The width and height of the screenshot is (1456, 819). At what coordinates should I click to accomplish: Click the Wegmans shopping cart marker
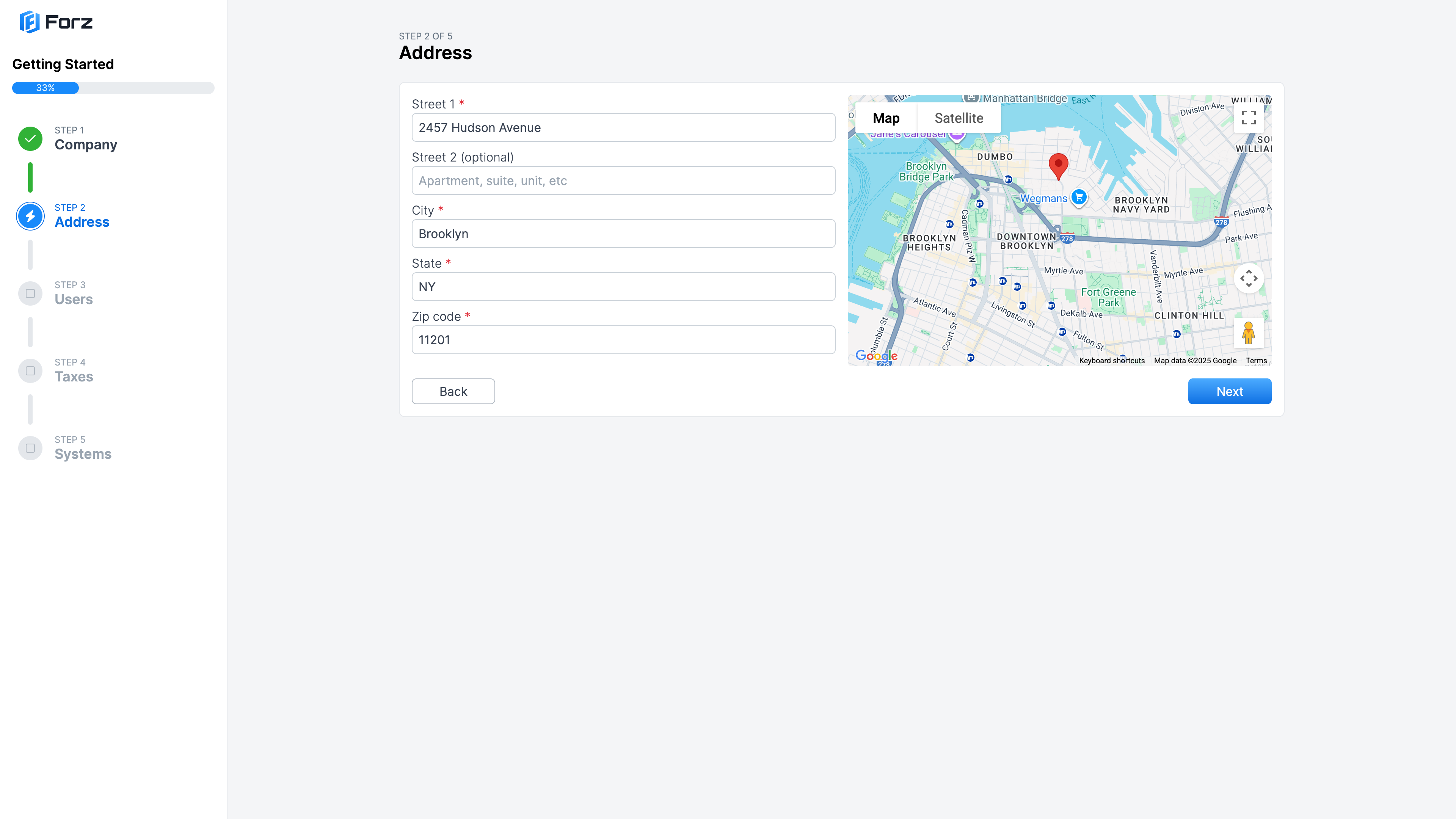[x=1079, y=198]
